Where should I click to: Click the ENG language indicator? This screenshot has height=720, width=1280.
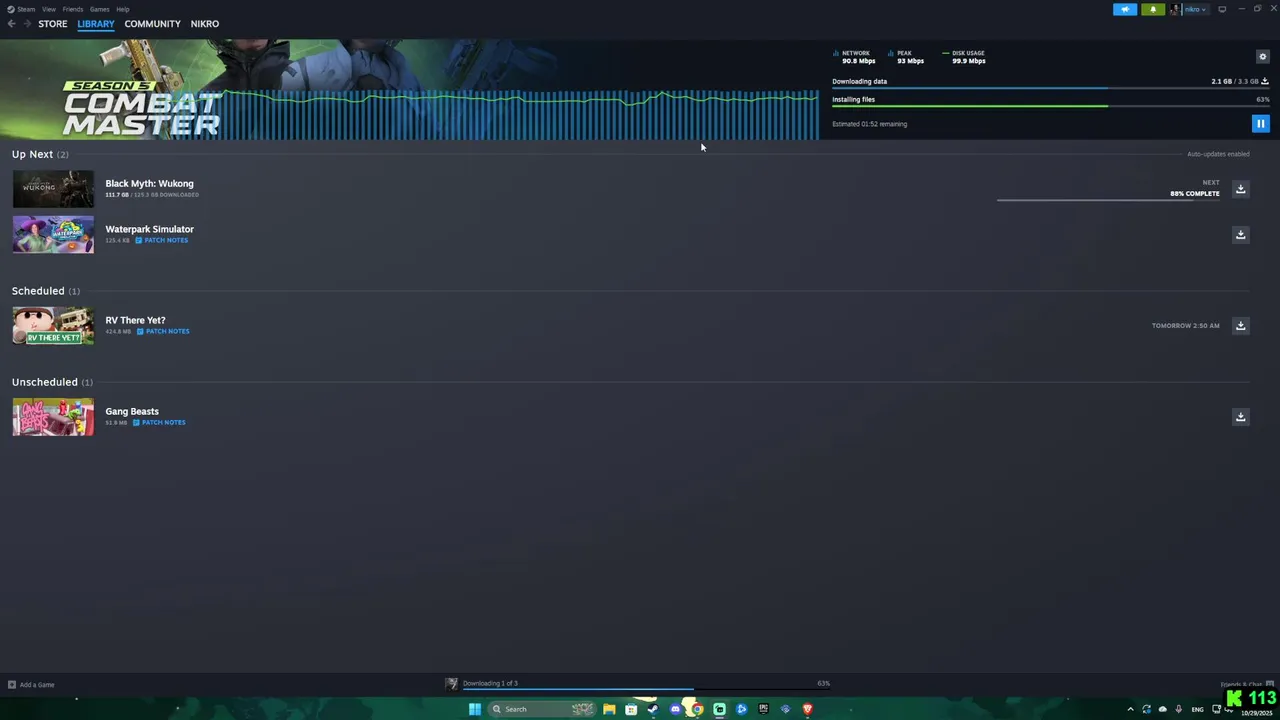(1197, 709)
